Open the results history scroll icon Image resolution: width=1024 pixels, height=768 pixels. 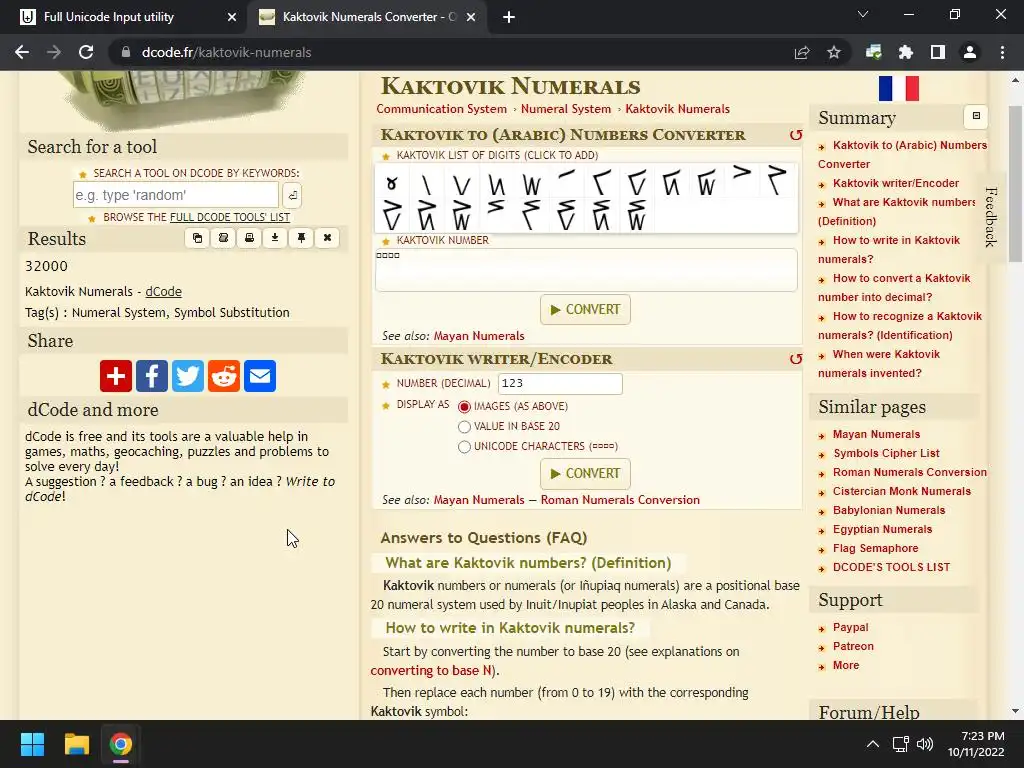(223, 238)
